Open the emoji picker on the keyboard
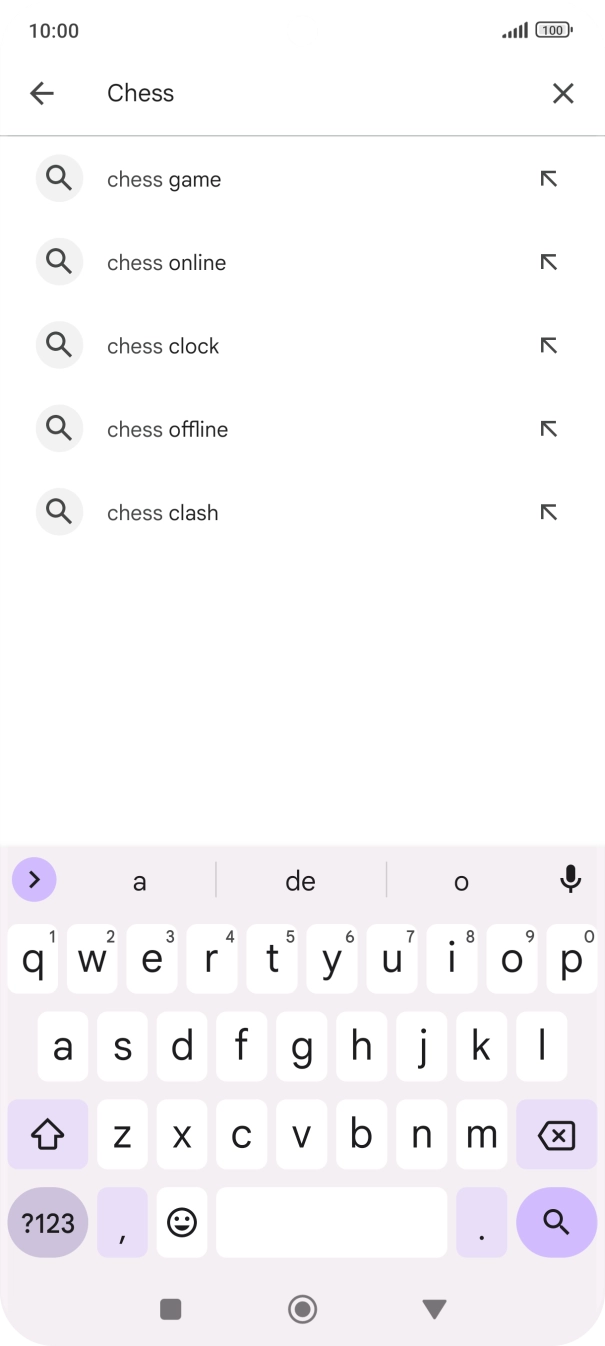The image size is (605, 1346). (x=182, y=1222)
